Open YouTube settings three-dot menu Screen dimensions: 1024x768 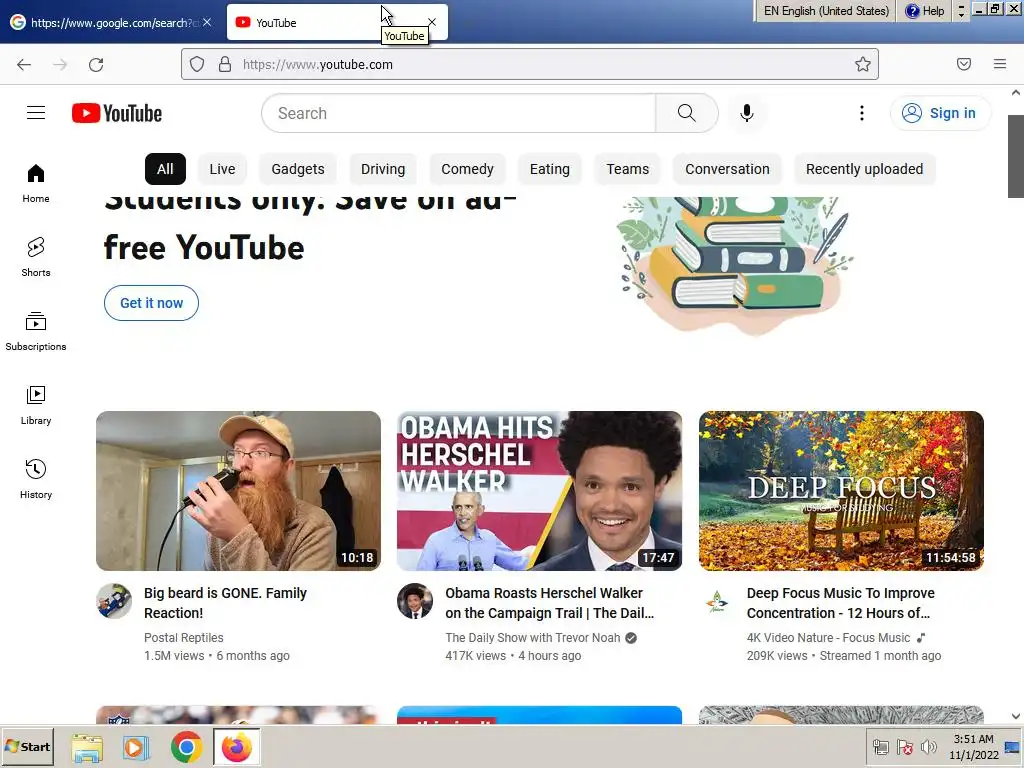pyautogui.click(x=861, y=113)
